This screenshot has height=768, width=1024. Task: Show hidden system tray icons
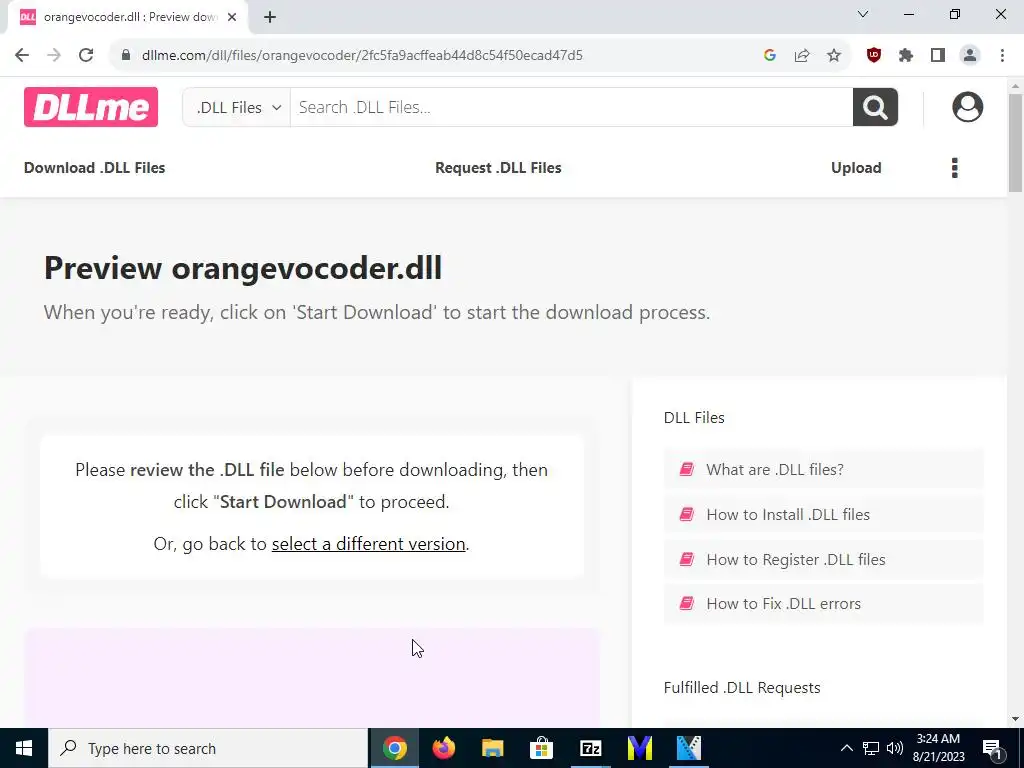click(846, 748)
